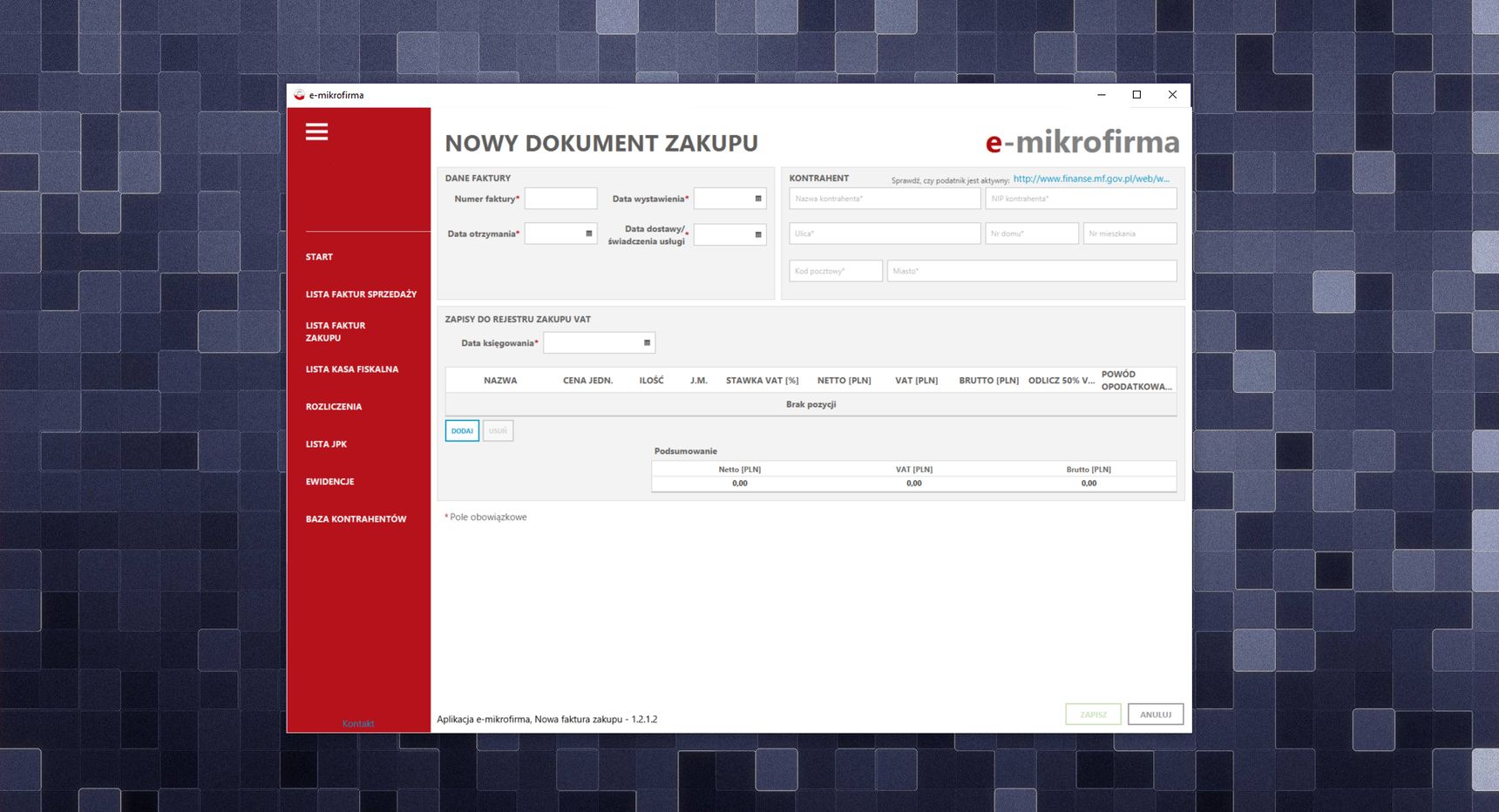Close the e-mikrofirma window
This screenshot has width=1499, height=812.
click(x=1172, y=95)
